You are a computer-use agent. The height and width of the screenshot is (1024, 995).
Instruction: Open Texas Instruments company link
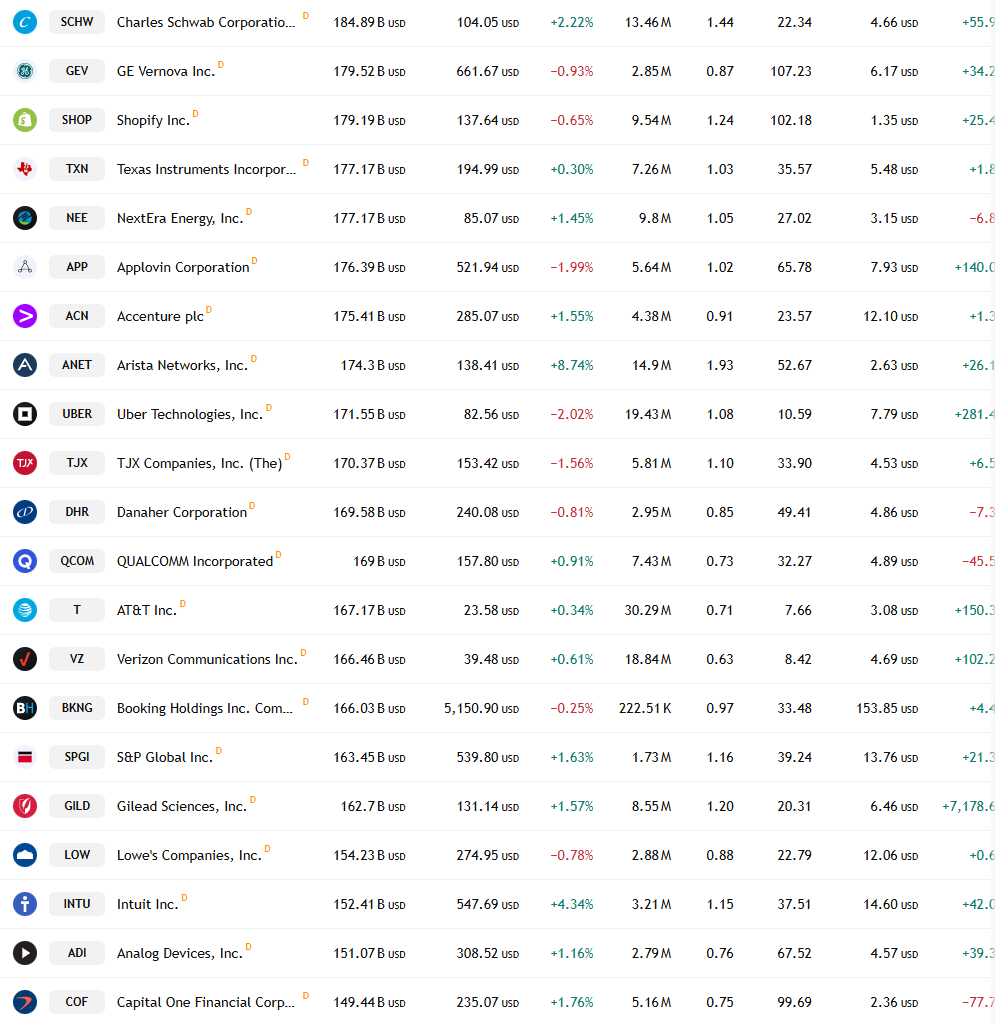click(x=206, y=169)
